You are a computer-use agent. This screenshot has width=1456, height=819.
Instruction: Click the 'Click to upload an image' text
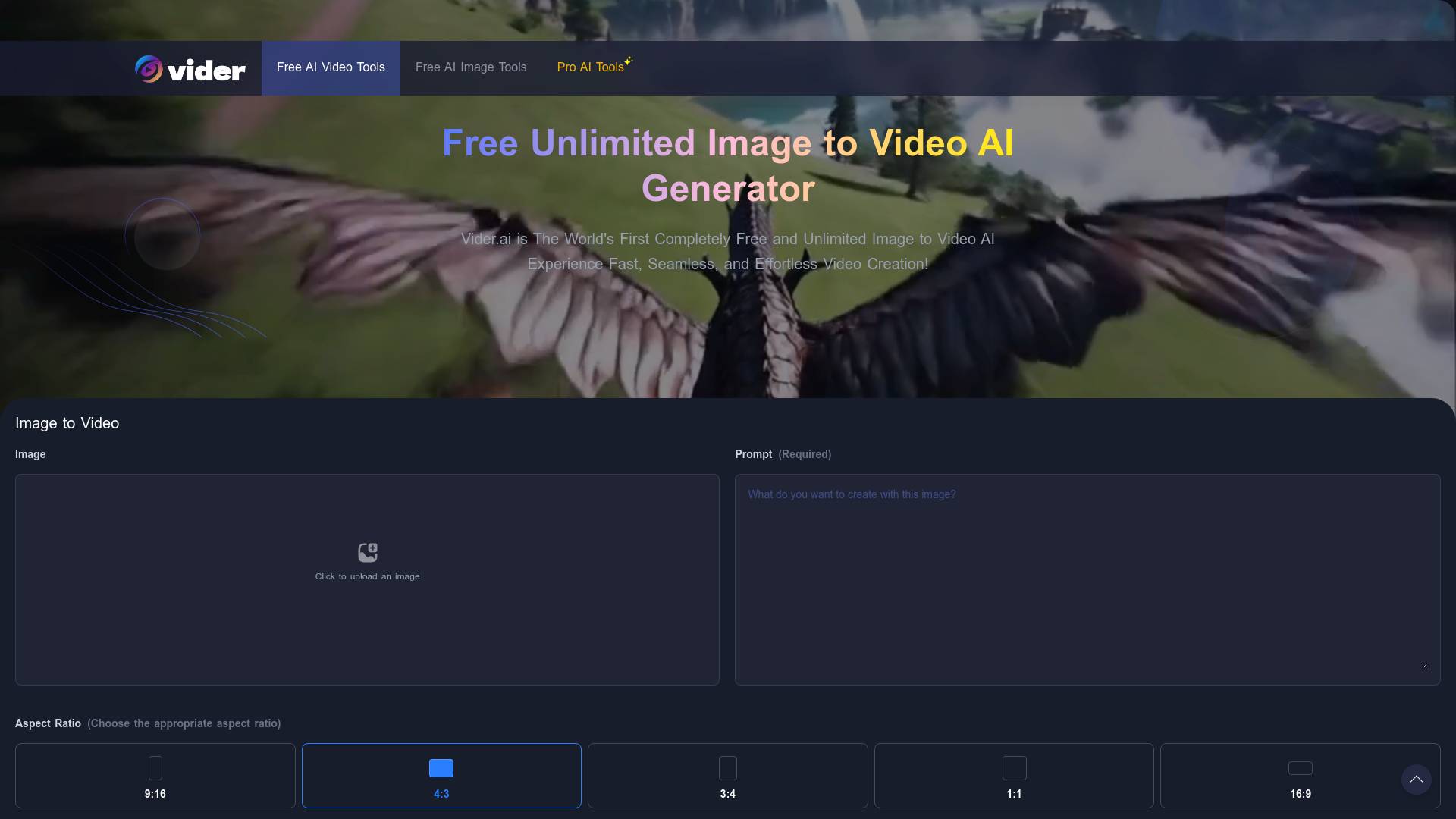coord(368,576)
